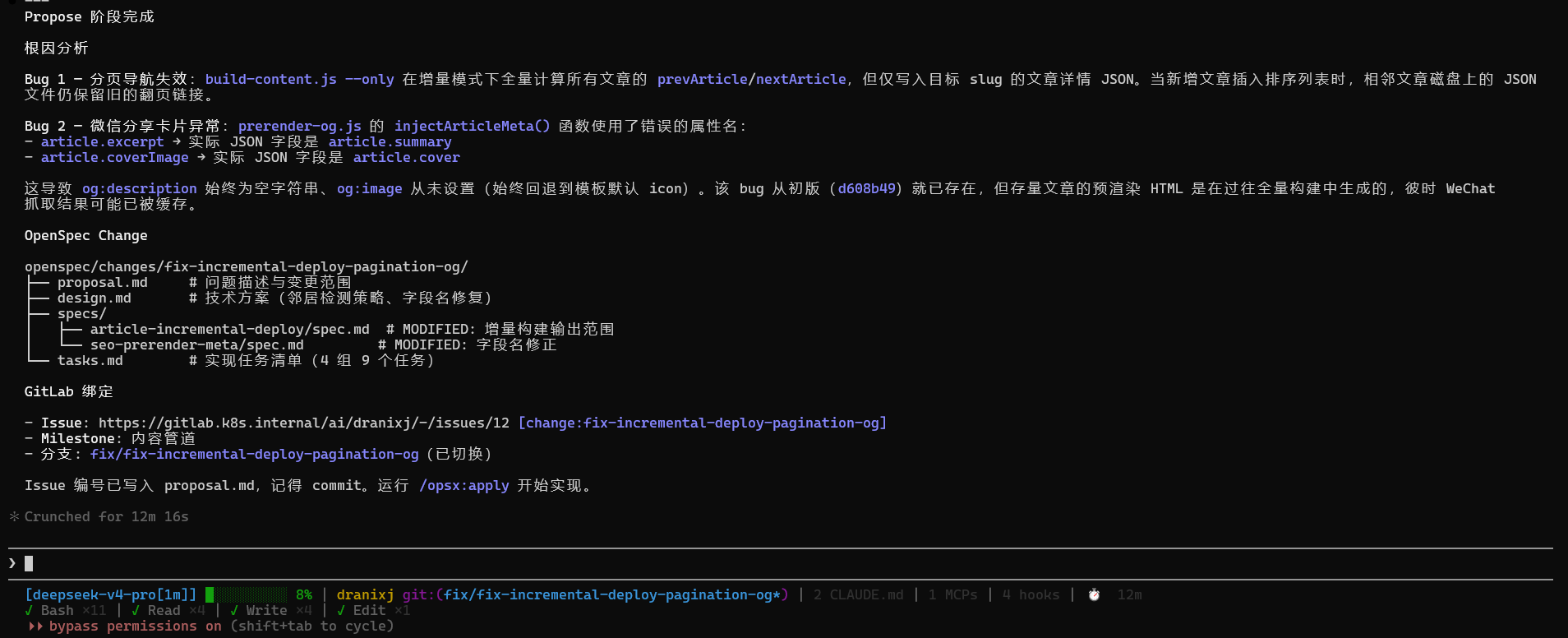1568x638 pixels.
Task: Click the green check mark before Edit
Action: pos(341,610)
